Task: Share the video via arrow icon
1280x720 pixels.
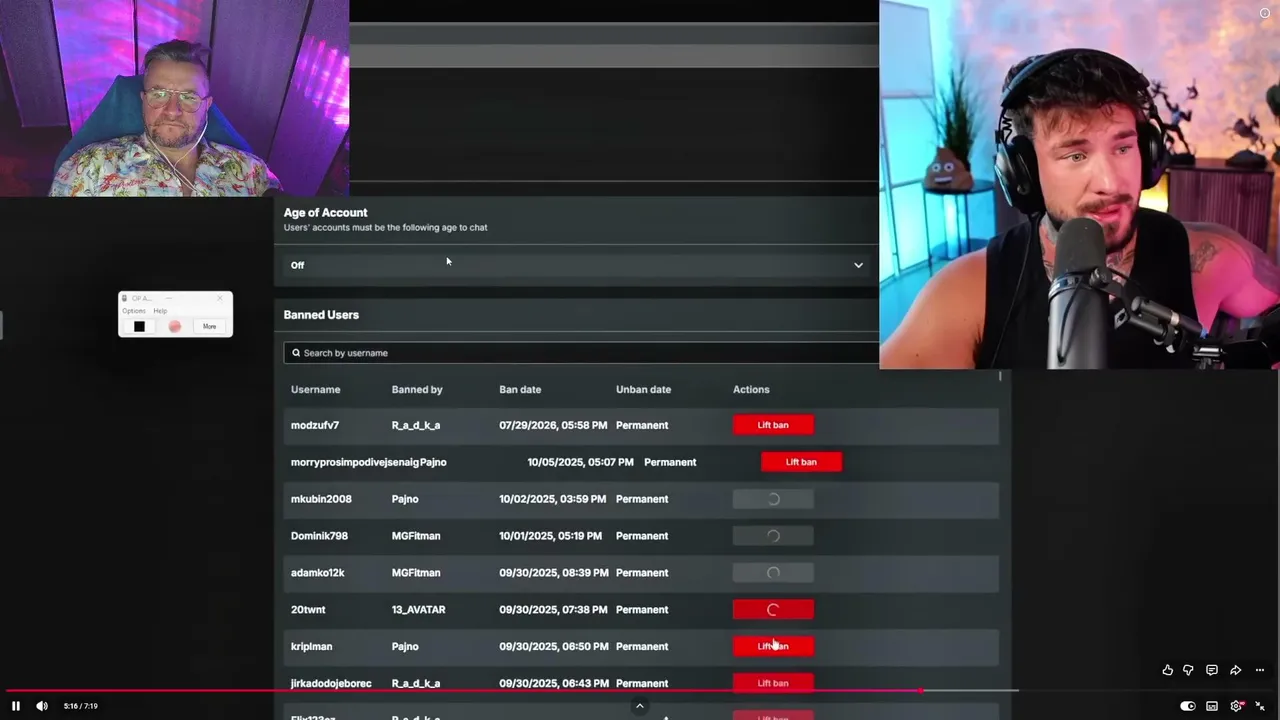Action: tap(1236, 670)
